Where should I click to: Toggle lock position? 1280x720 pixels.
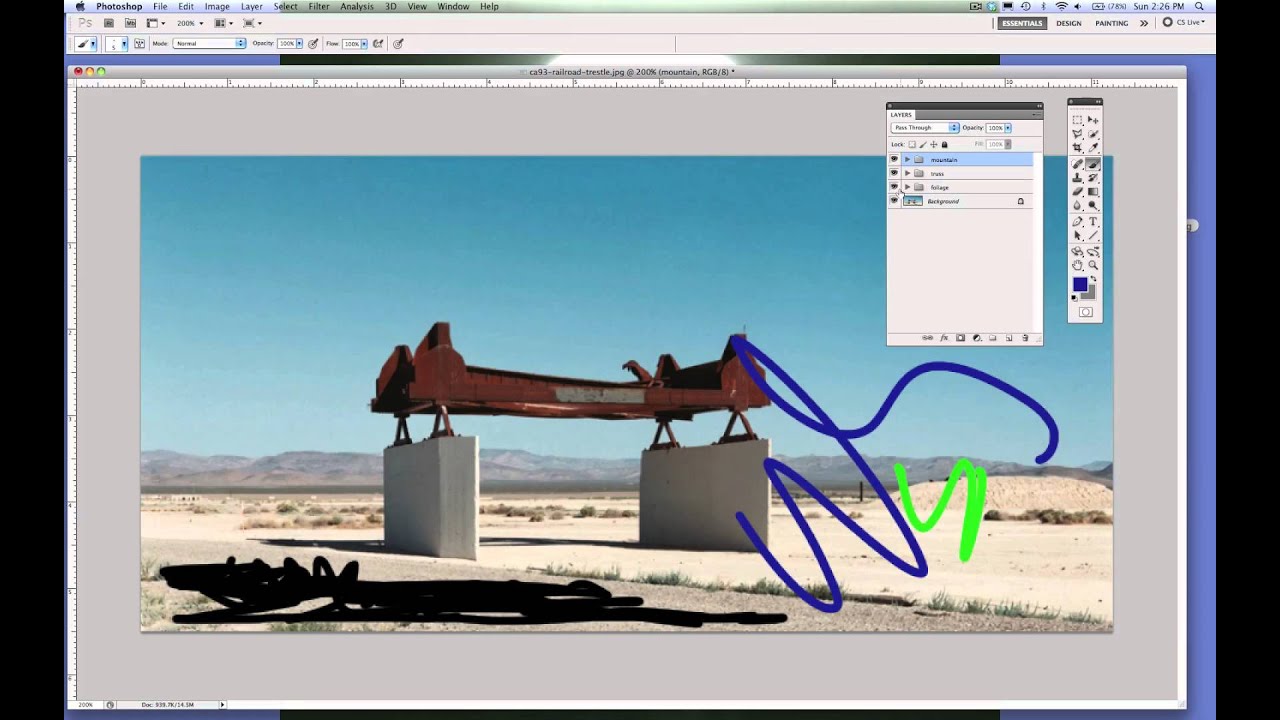pyautogui.click(x=934, y=145)
